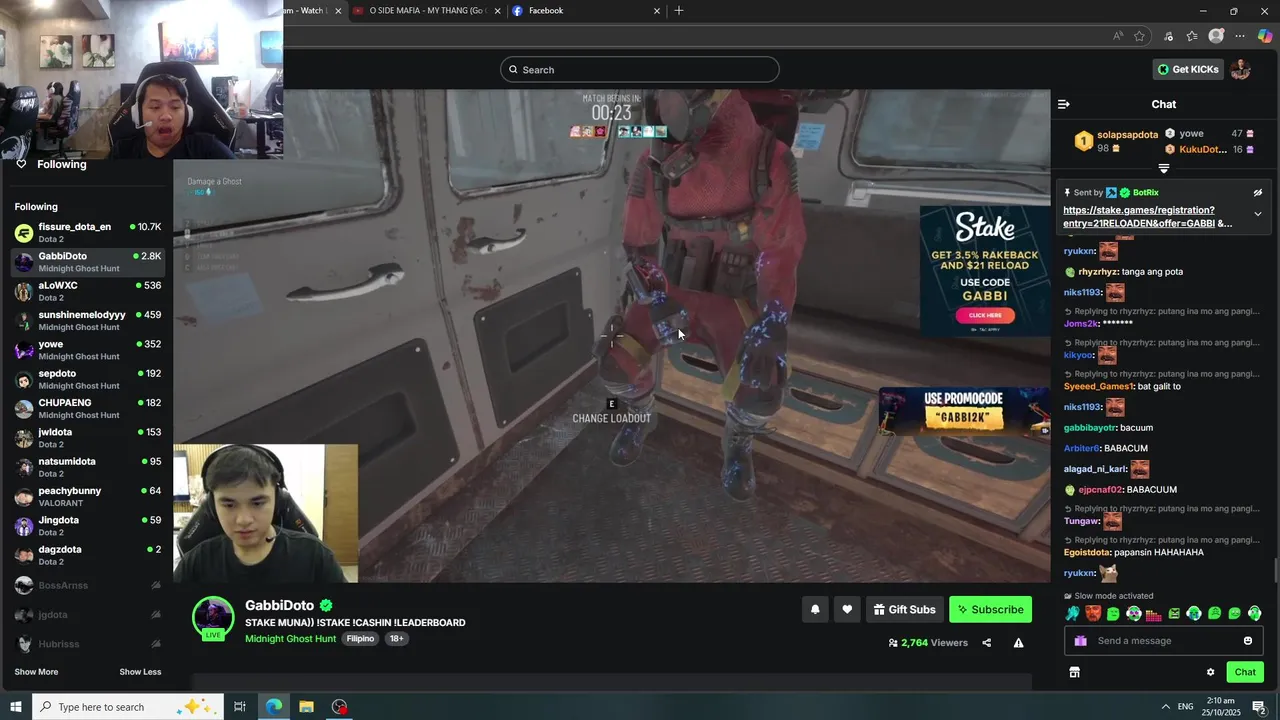The image size is (1280, 720).
Task: Click the Gift Subs button
Action: 904,610
